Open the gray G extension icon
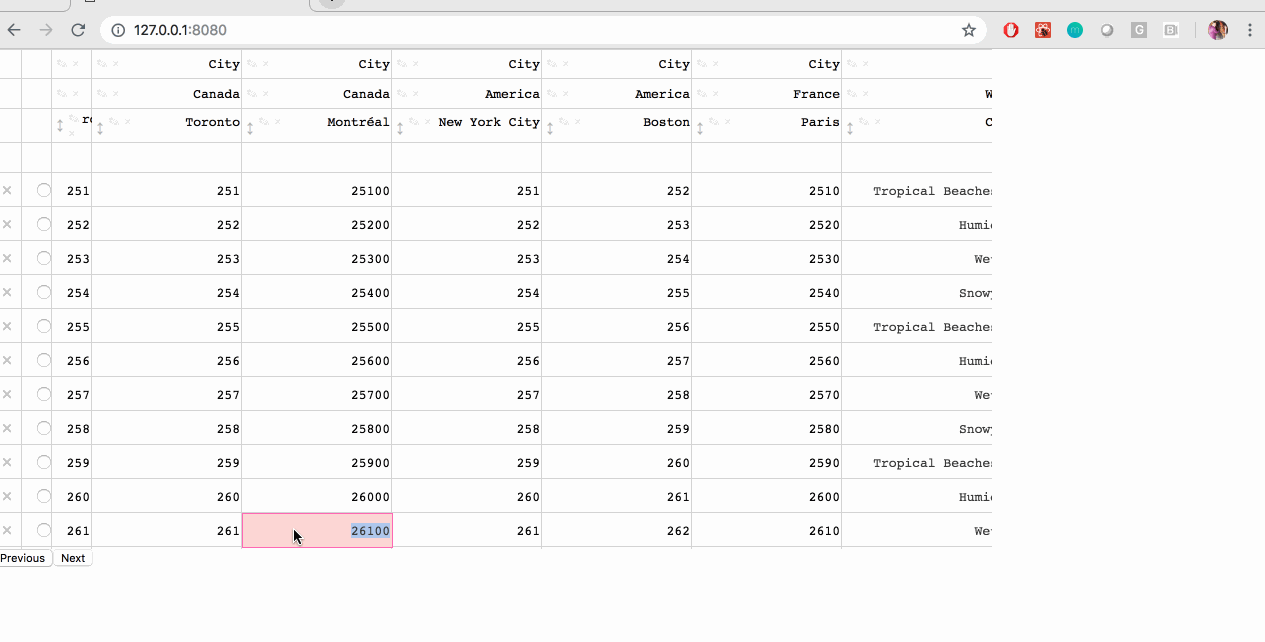The height and width of the screenshot is (642, 1265). coord(1139,30)
